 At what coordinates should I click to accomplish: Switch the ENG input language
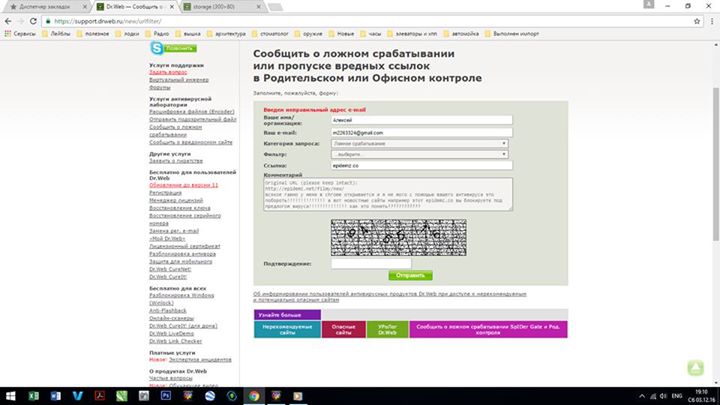[x=677, y=396]
